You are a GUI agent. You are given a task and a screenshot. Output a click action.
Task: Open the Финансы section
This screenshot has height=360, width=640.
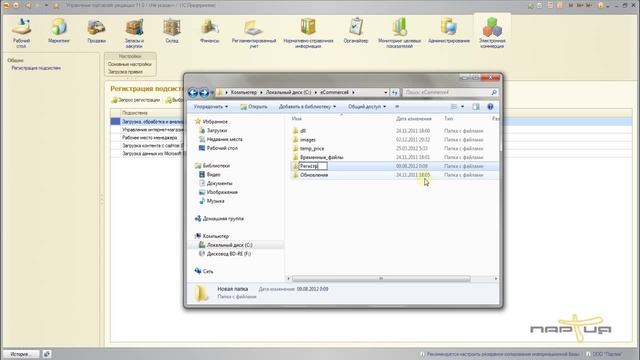pos(209,31)
